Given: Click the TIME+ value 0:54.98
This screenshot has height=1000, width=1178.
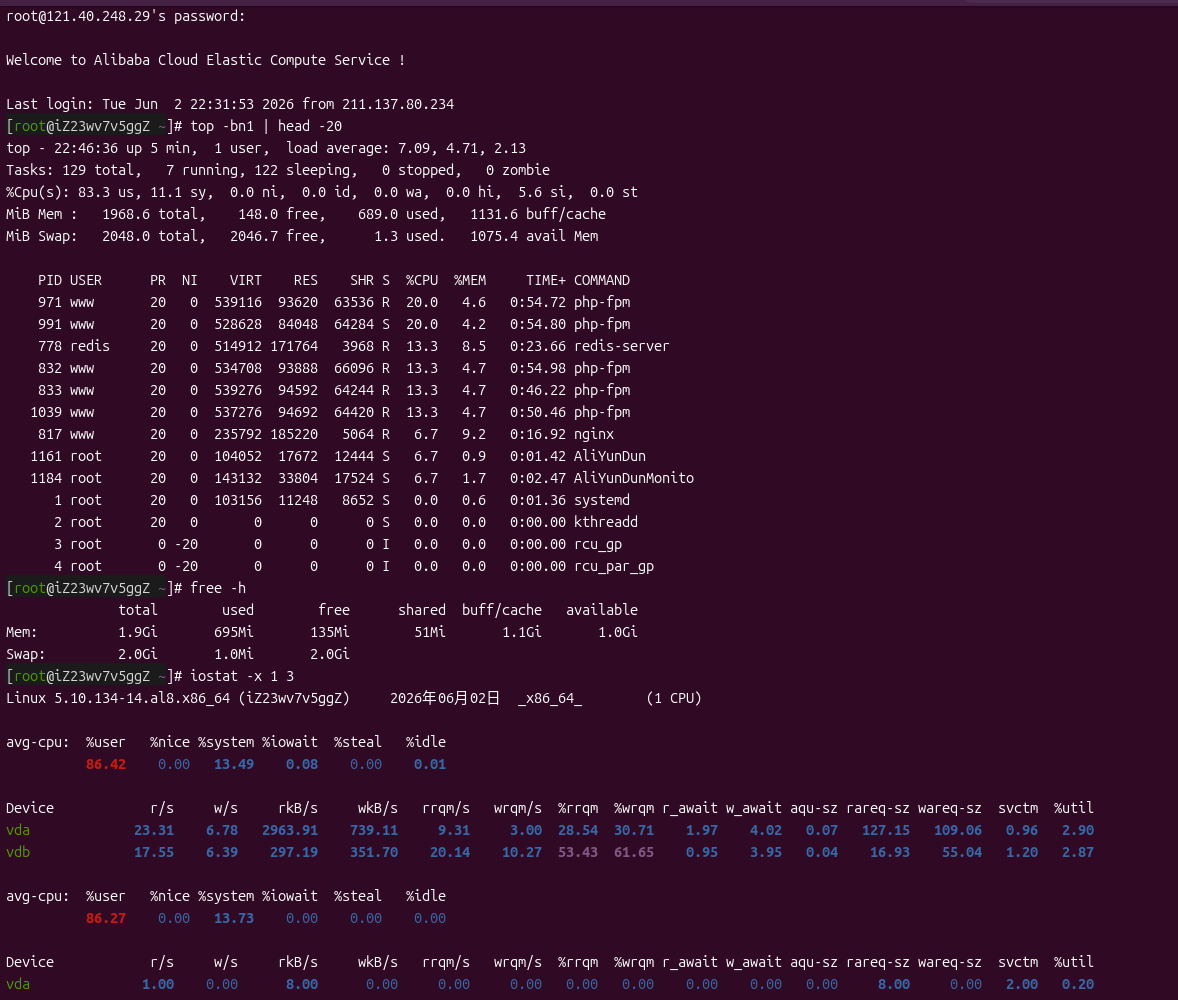Looking at the screenshot, I should click(x=538, y=368).
